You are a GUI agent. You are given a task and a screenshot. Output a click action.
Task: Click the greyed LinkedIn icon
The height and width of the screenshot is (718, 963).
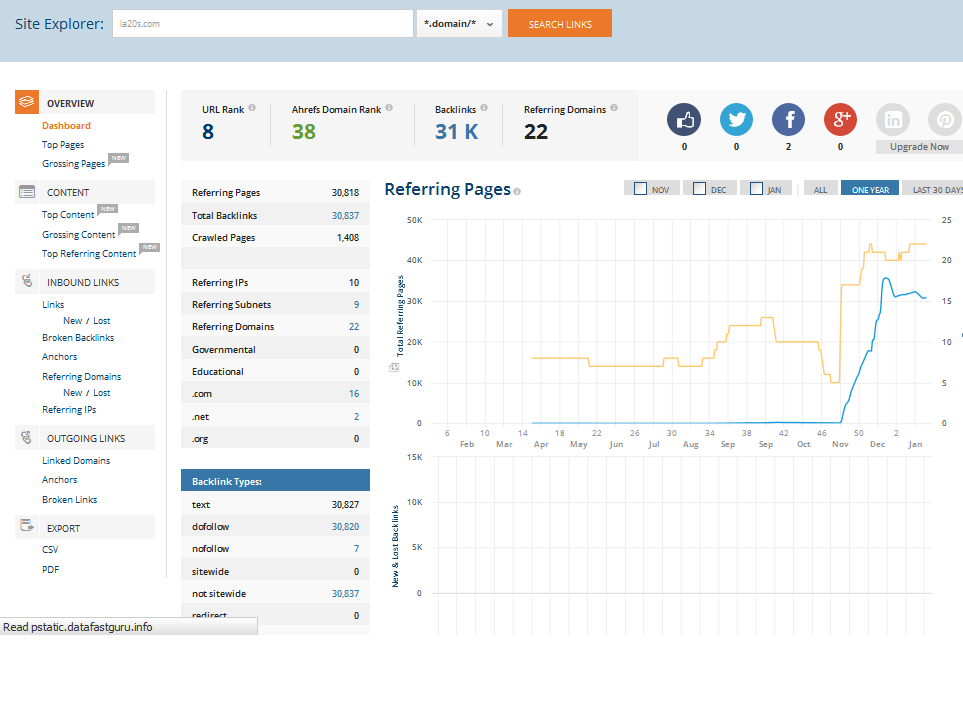892,120
